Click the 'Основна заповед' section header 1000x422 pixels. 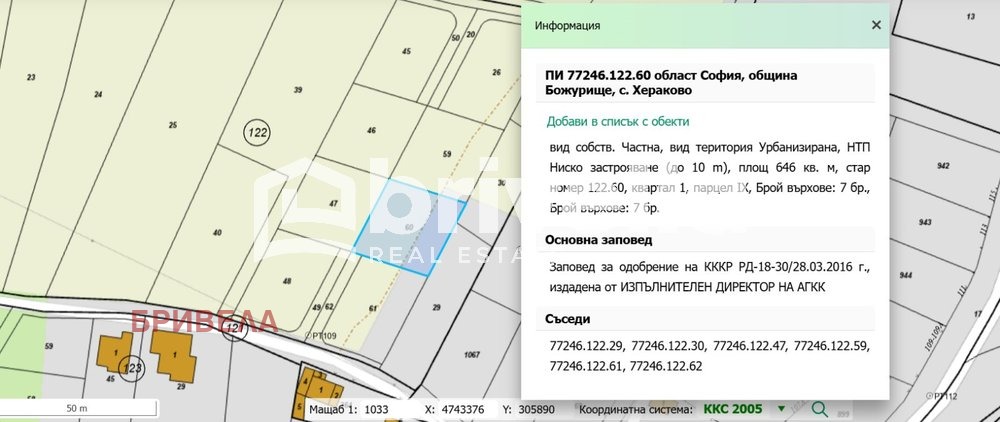coord(598,240)
